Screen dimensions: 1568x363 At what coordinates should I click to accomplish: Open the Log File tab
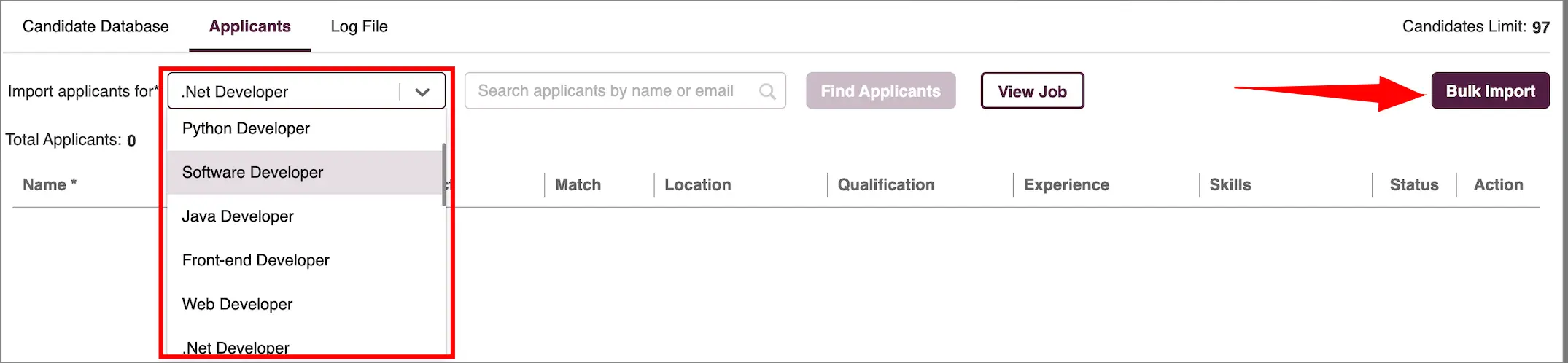point(359,26)
